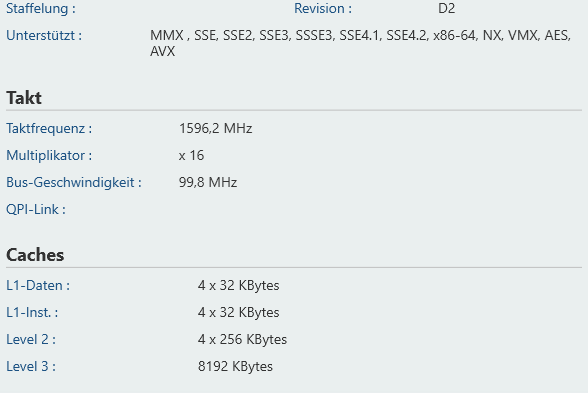Select the 4 x 256 KBytes value
The image size is (588, 393).
pyautogui.click(x=242, y=340)
